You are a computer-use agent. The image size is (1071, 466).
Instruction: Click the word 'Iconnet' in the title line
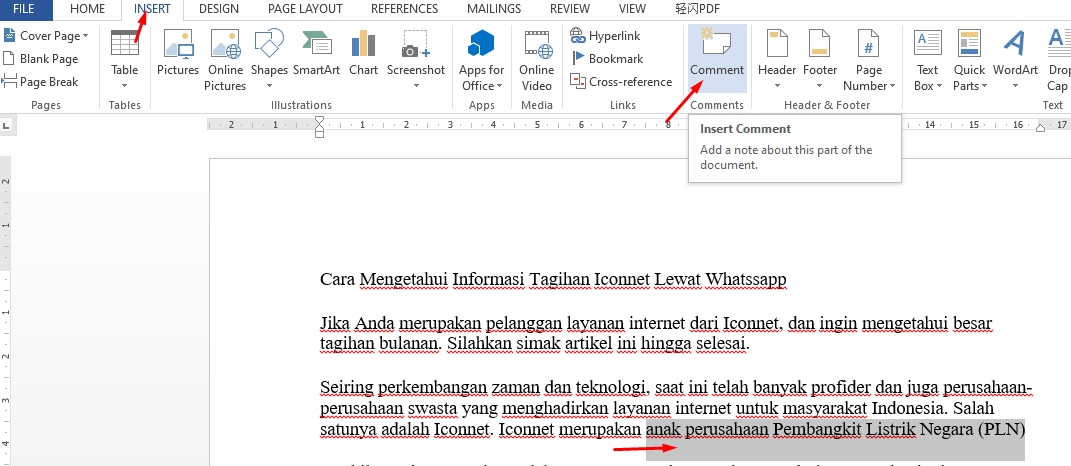[x=622, y=279]
